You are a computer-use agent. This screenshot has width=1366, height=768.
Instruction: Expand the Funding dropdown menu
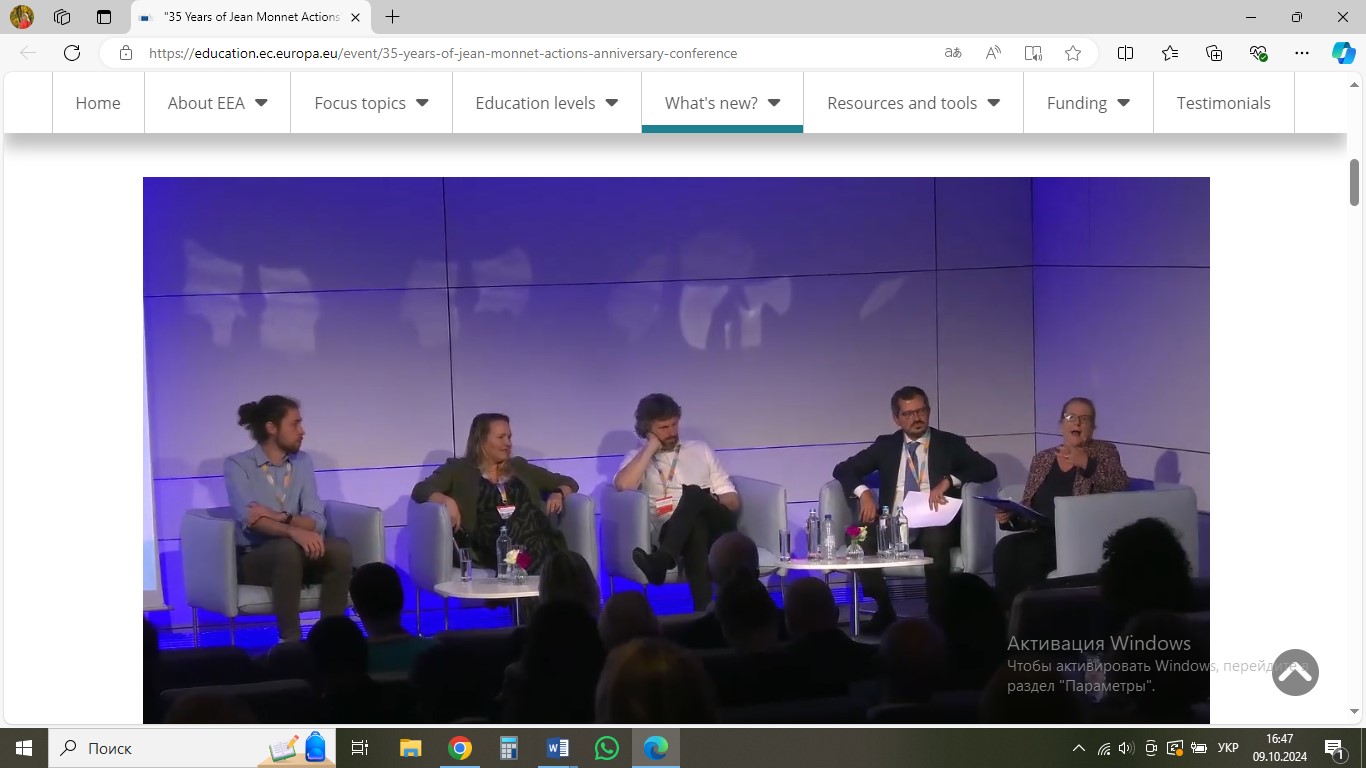(1088, 103)
